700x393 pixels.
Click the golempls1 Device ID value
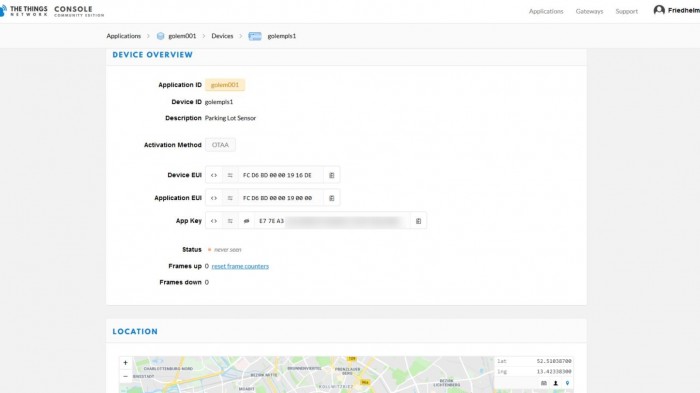[x=219, y=102]
